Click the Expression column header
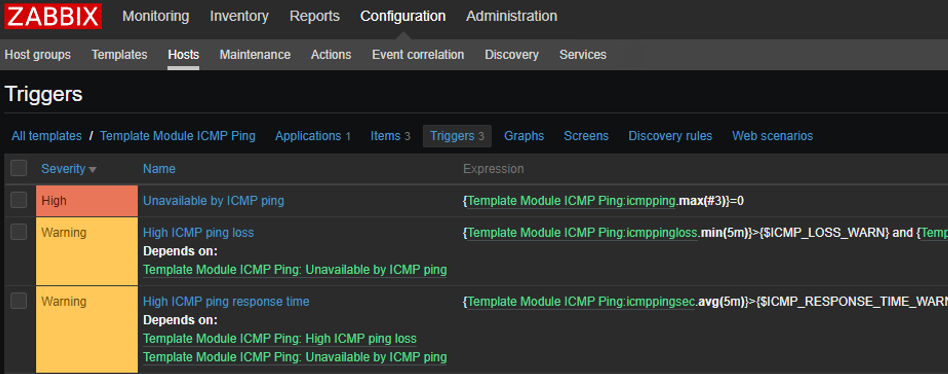Screen dimensions: 948x374 point(493,169)
